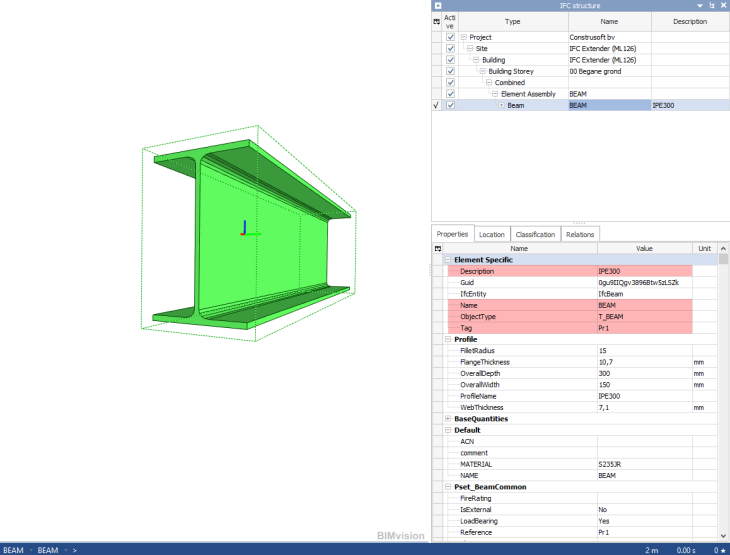Uncheck the Active checkbox for Project
Viewport: 730px width, 555px height.
[x=450, y=37]
